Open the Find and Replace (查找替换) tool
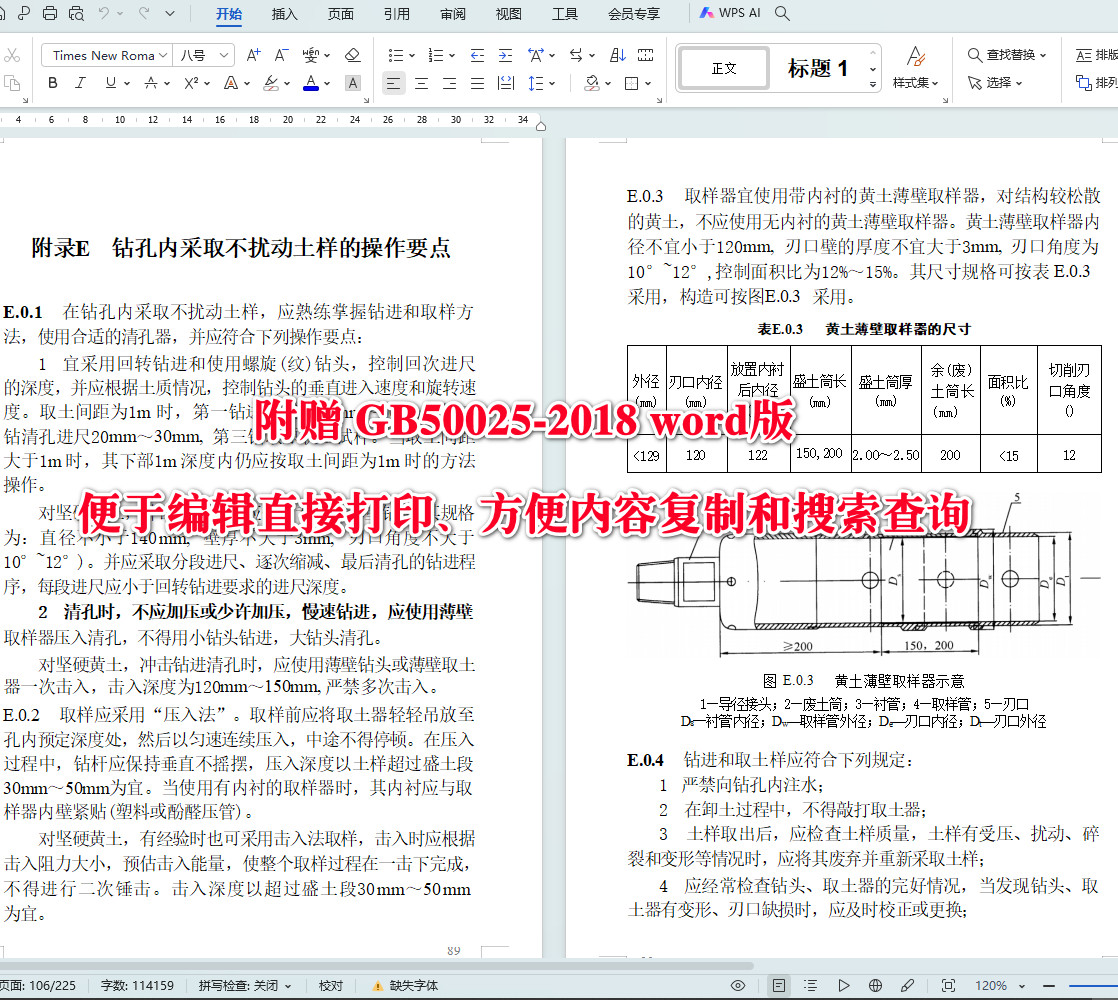Viewport: 1118px width, 1000px height. click(1002, 55)
